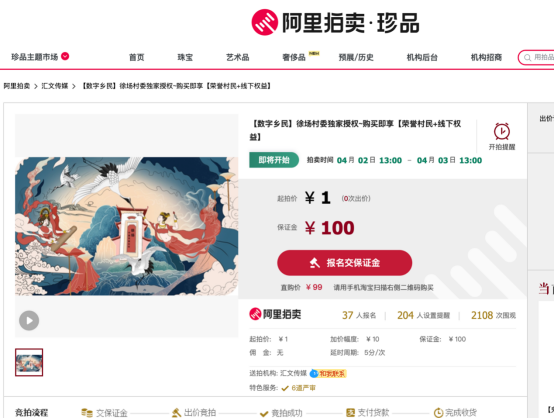Screen dimensions: 554x418
Task: Click the search input field
Action: point(543,58)
